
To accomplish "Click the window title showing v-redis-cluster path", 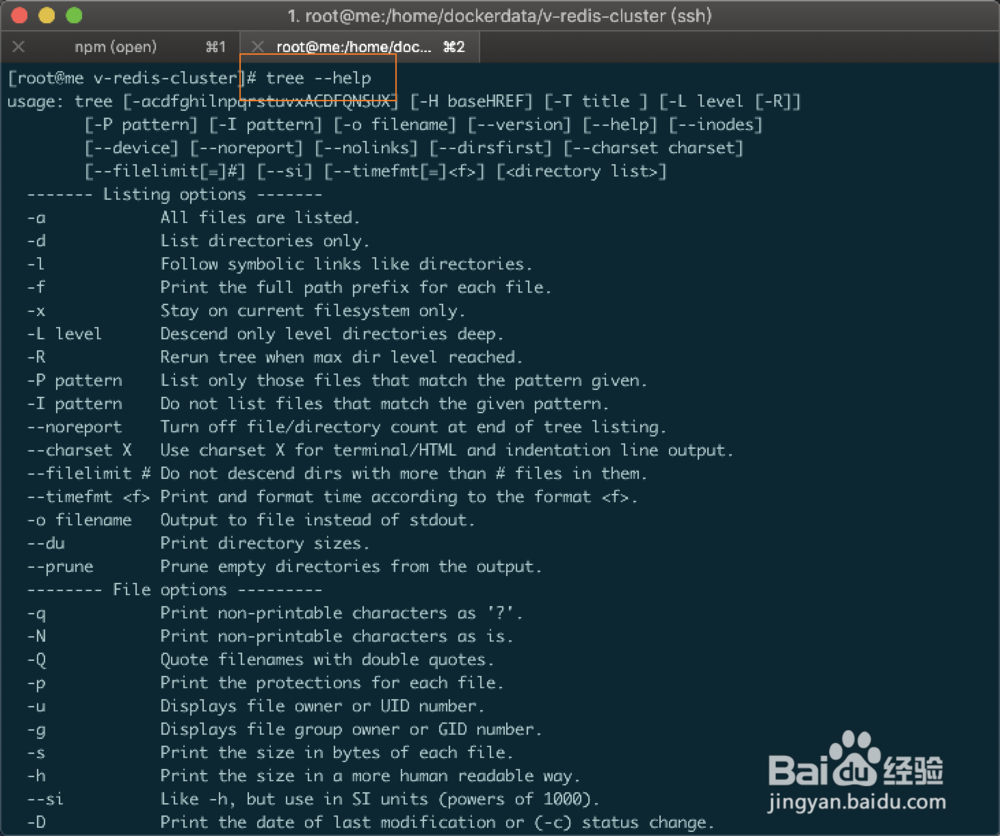I will [500, 15].
